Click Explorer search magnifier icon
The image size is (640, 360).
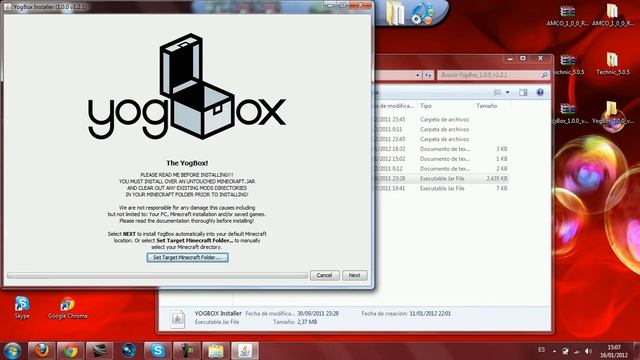coord(544,75)
